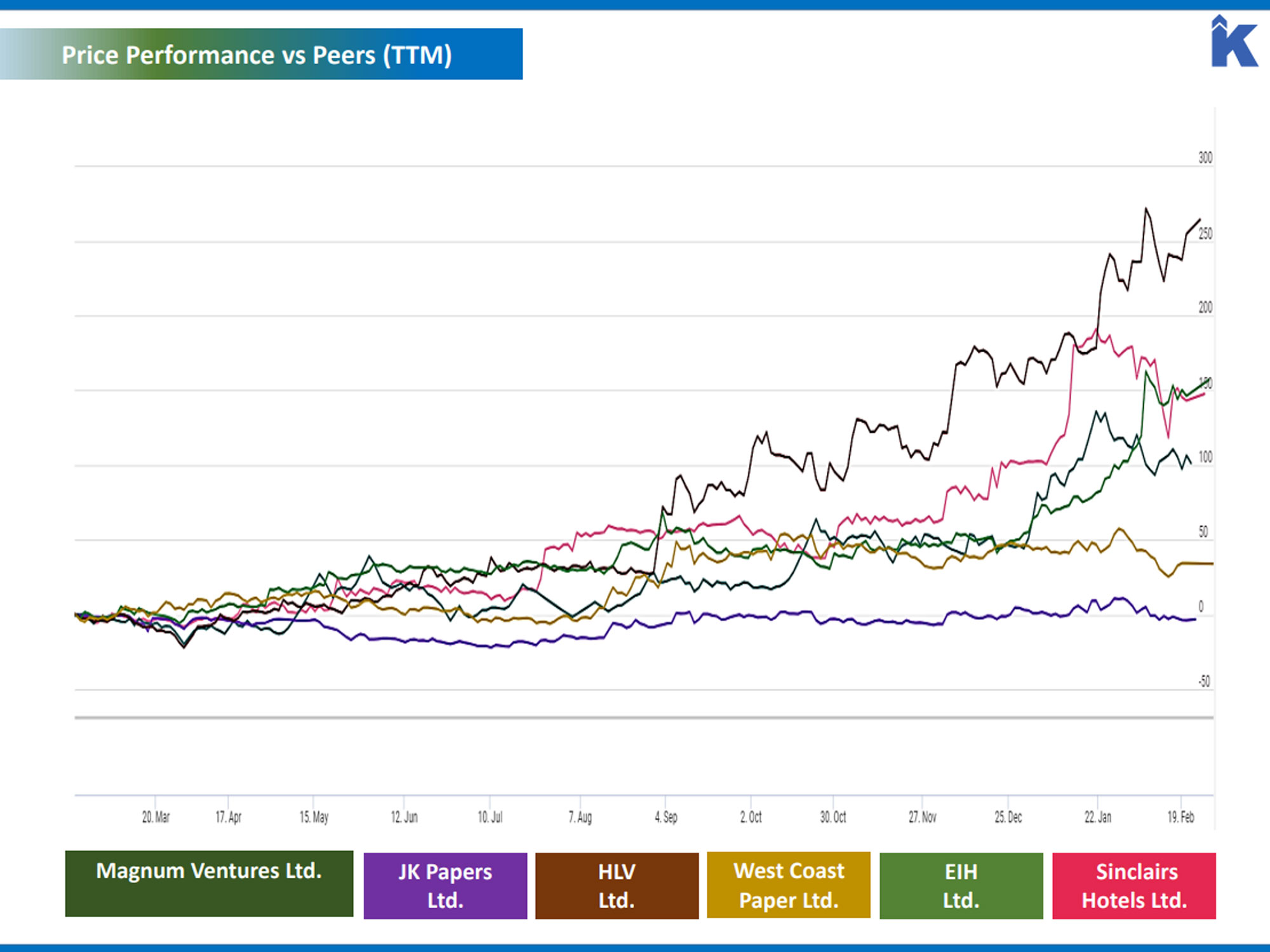
Task: Click the 10. Jul axis label
Action: pos(490,817)
